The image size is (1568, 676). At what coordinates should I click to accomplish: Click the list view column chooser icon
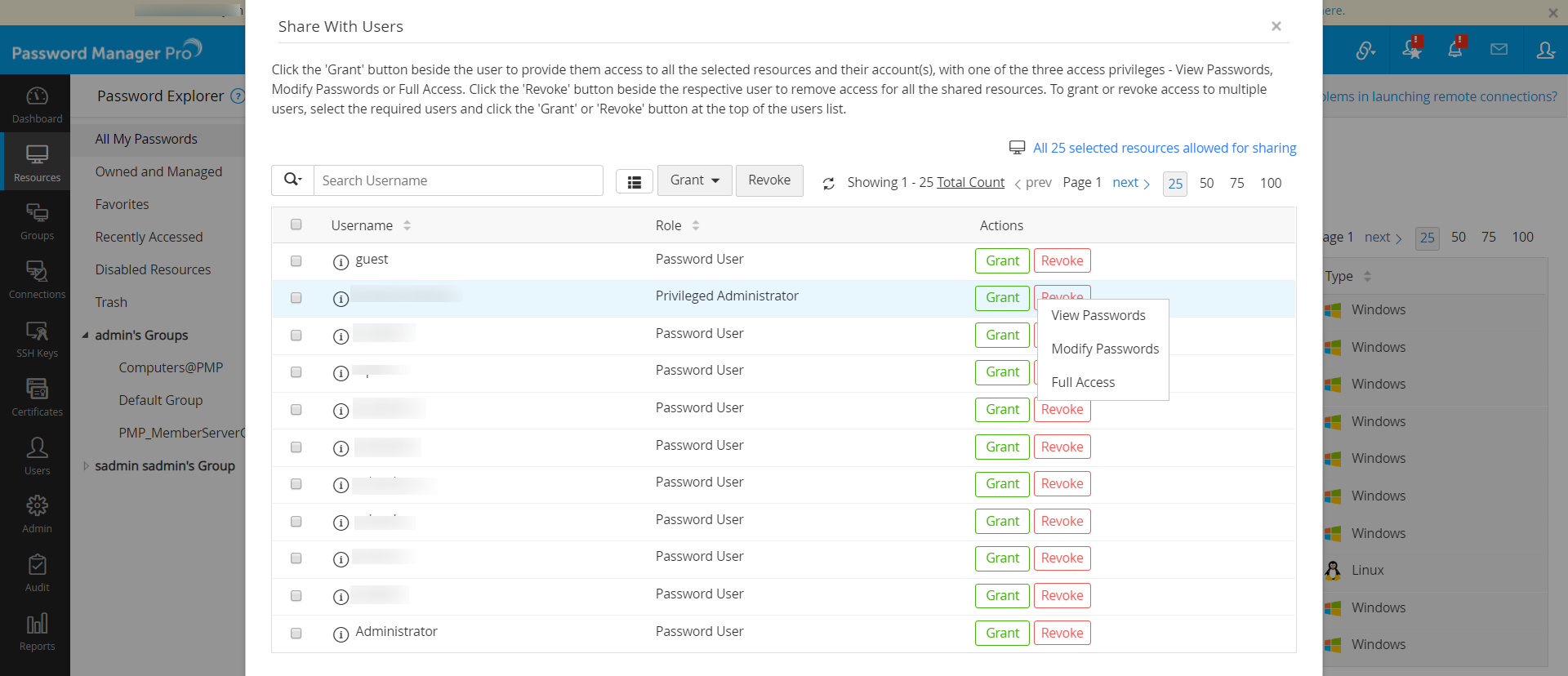pos(634,182)
